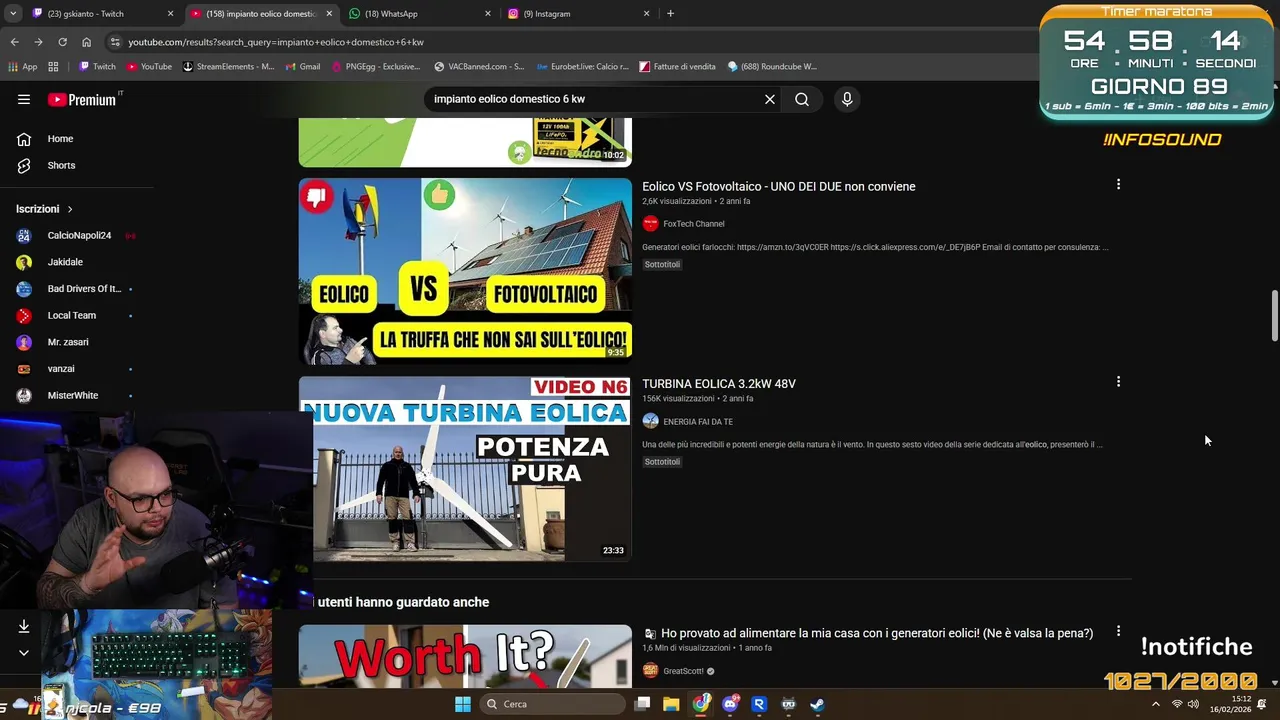
Task: Click the address bar URL
Action: click(276, 42)
